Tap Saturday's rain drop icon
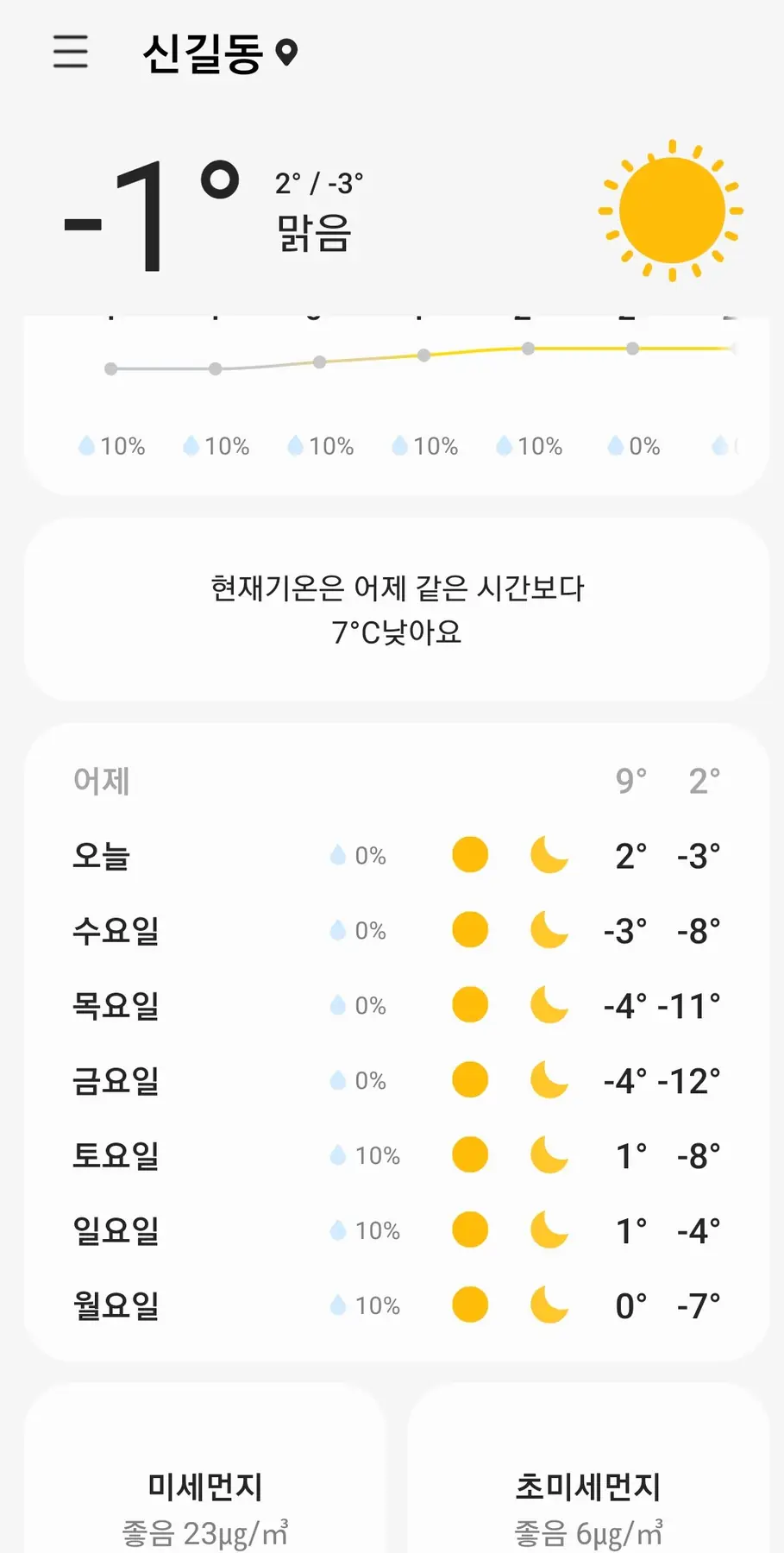 (338, 1155)
